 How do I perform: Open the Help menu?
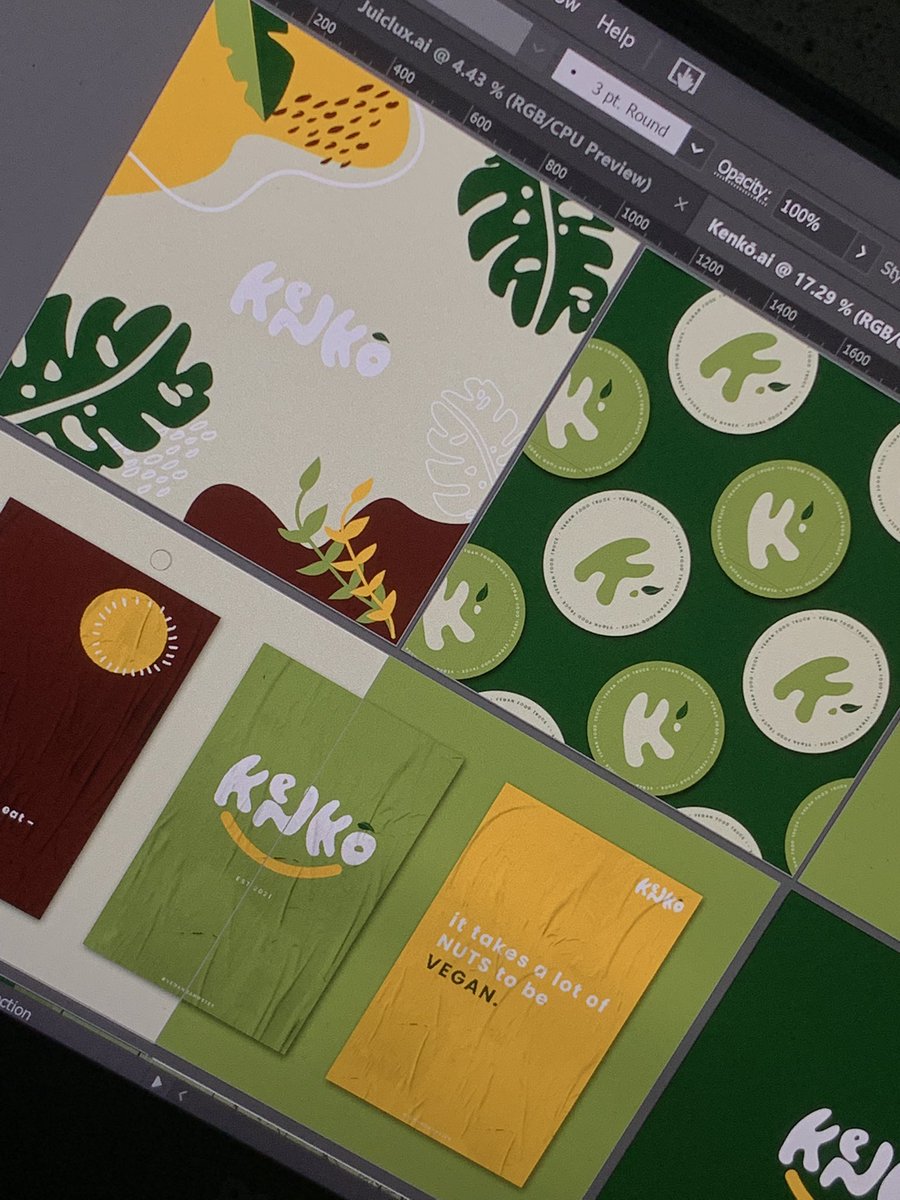coord(617,32)
